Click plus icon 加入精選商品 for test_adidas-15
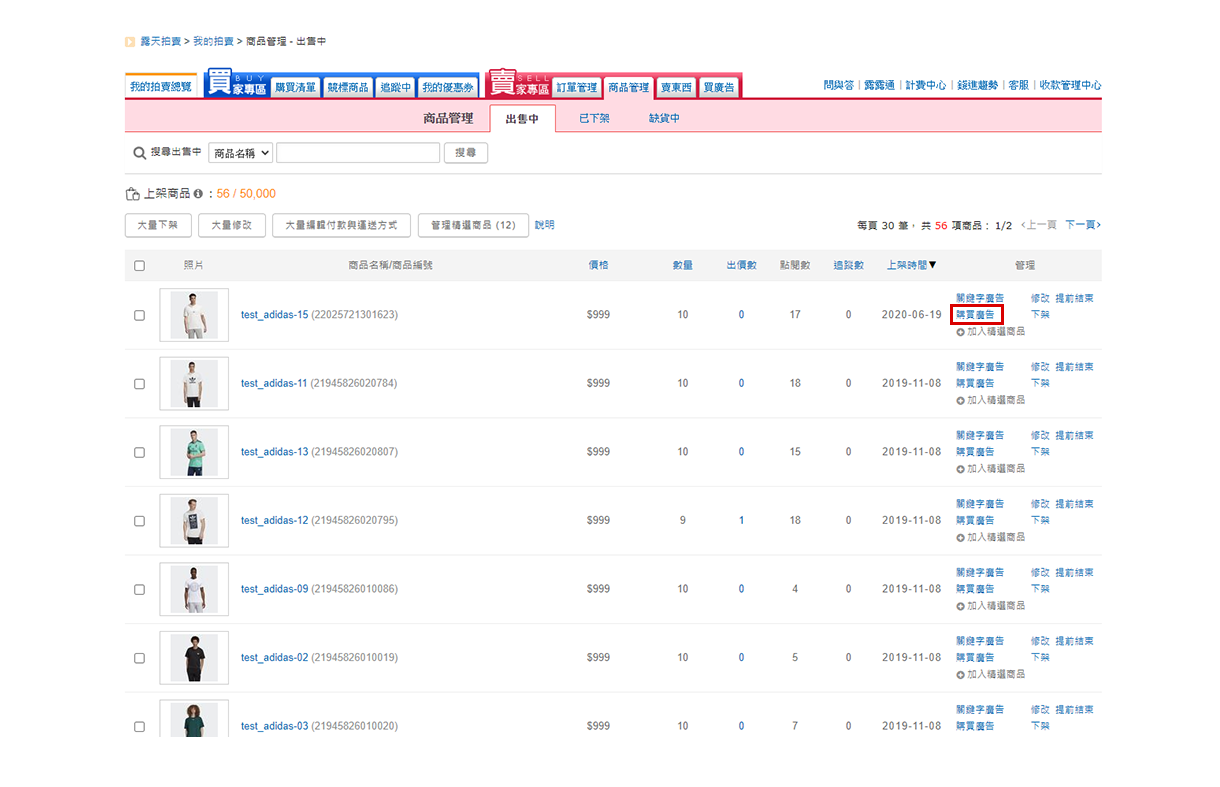This screenshot has width=1220, height=787. (961, 331)
